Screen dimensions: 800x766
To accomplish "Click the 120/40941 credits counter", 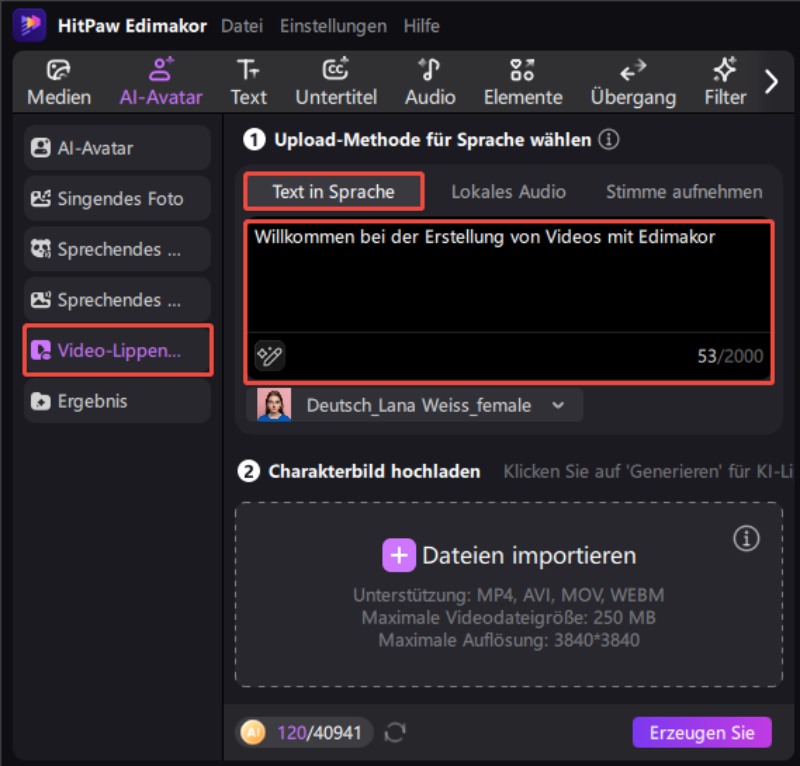I will [319, 733].
